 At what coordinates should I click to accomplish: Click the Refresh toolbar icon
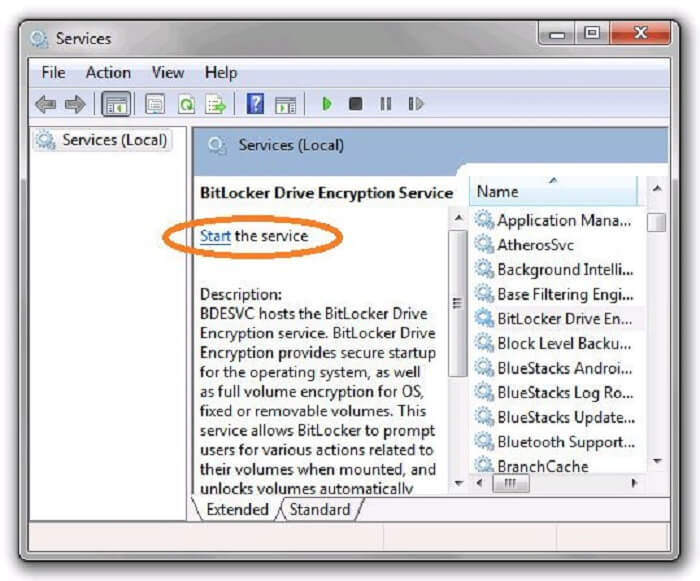click(x=186, y=104)
